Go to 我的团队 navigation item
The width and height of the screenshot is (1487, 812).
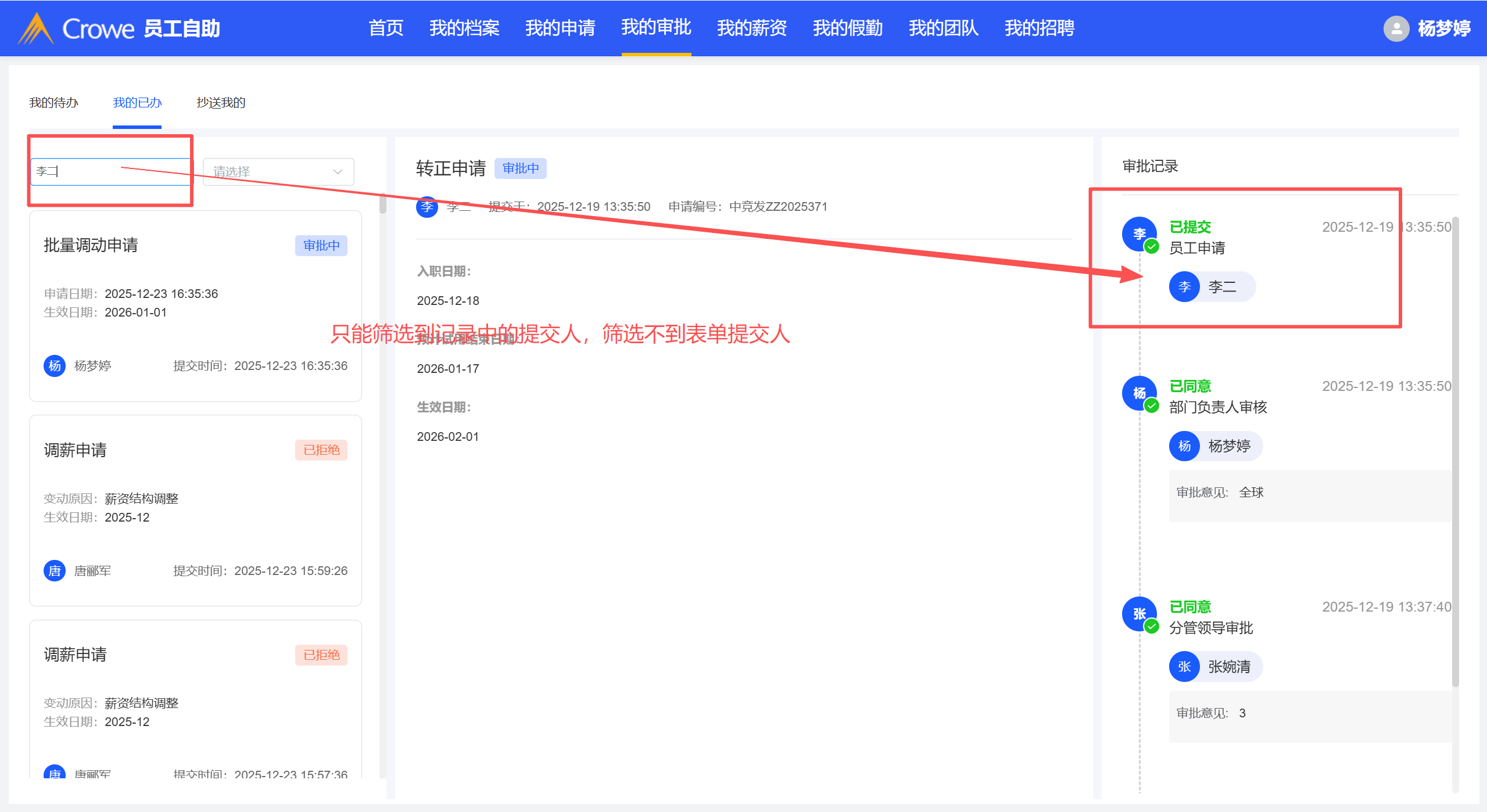click(943, 28)
